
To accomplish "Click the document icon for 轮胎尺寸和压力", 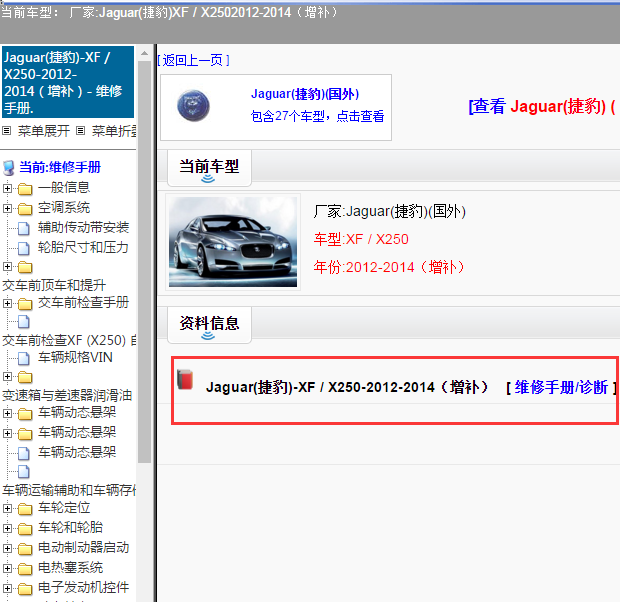I will tap(24, 248).
